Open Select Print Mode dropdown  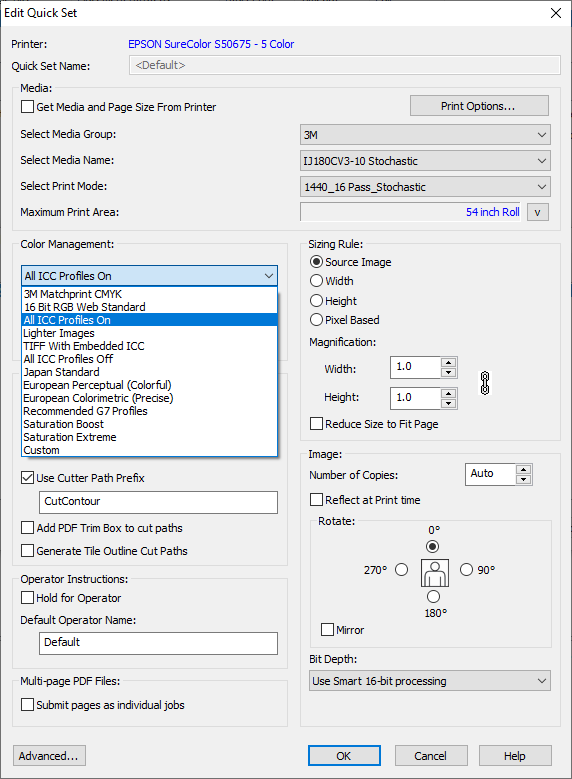coord(425,187)
